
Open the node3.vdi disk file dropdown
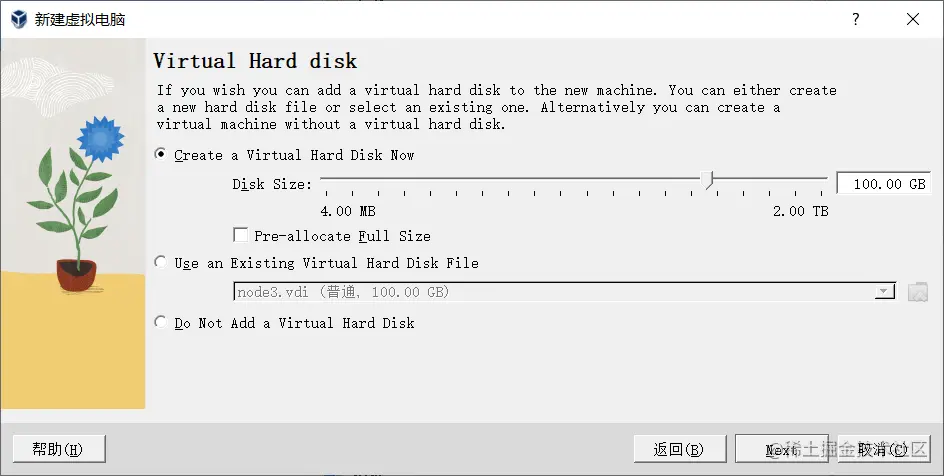click(550, 292)
